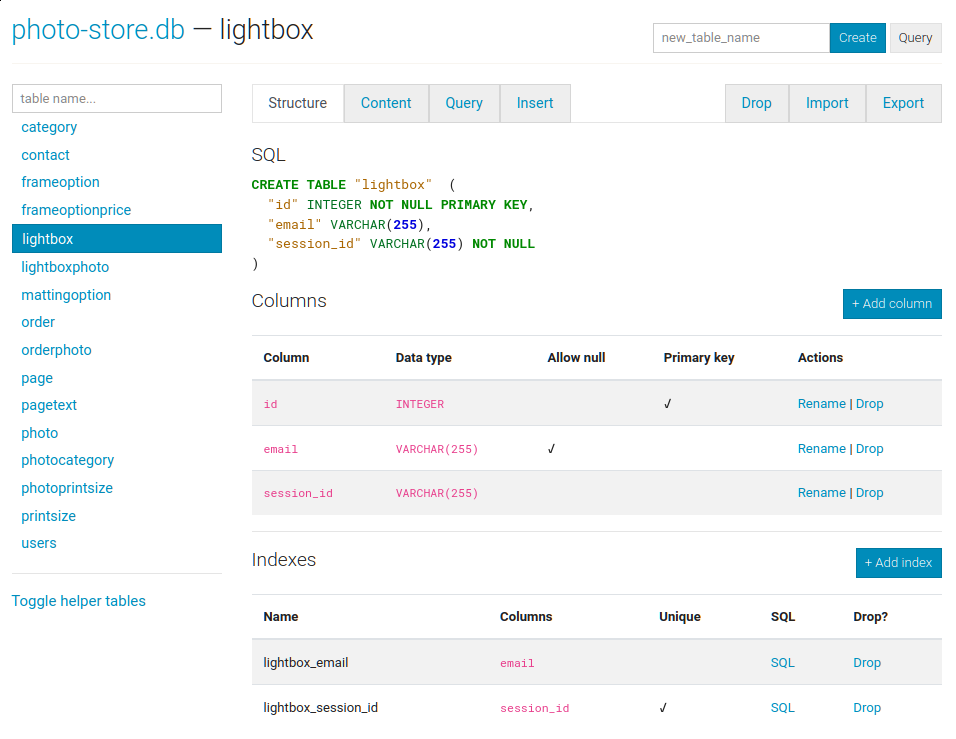Select the Structure tab
Image resolution: width=956 pixels, height=739 pixels.
pos(299,103)
